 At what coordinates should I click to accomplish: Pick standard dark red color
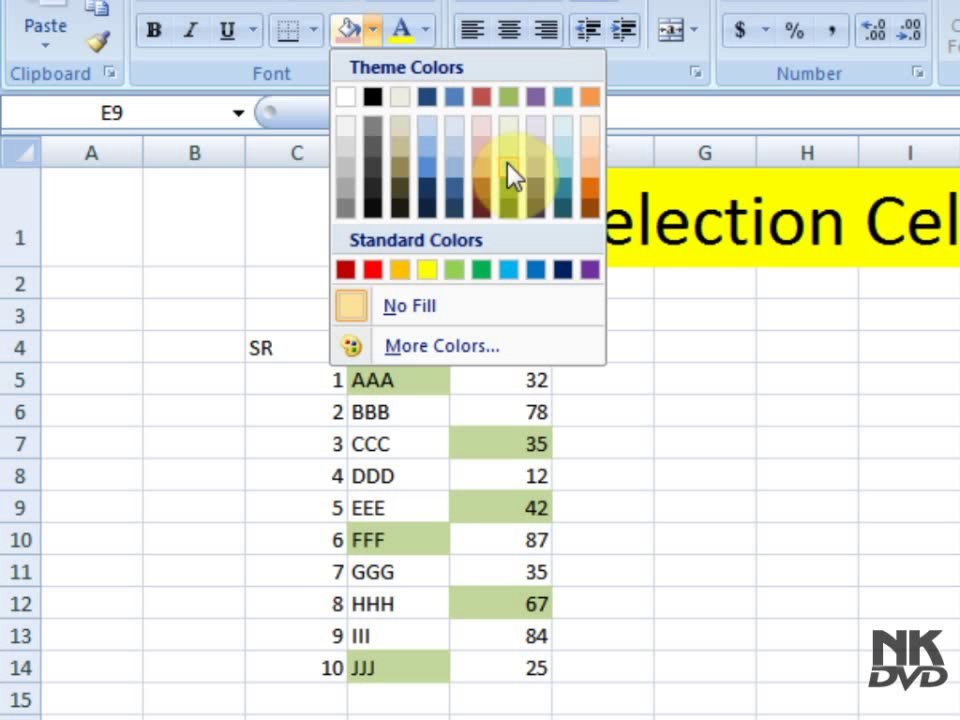[345, 269]
